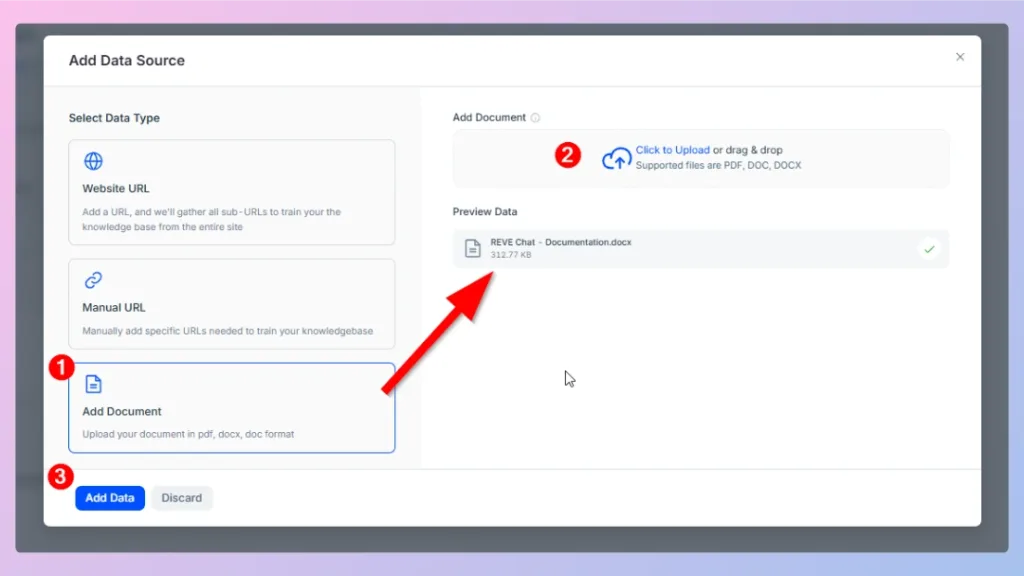Image resolution: width=1024 pixels, height=576 pixels.
Task: Choose the Add Document data type card
Action: tap(232, 408)
